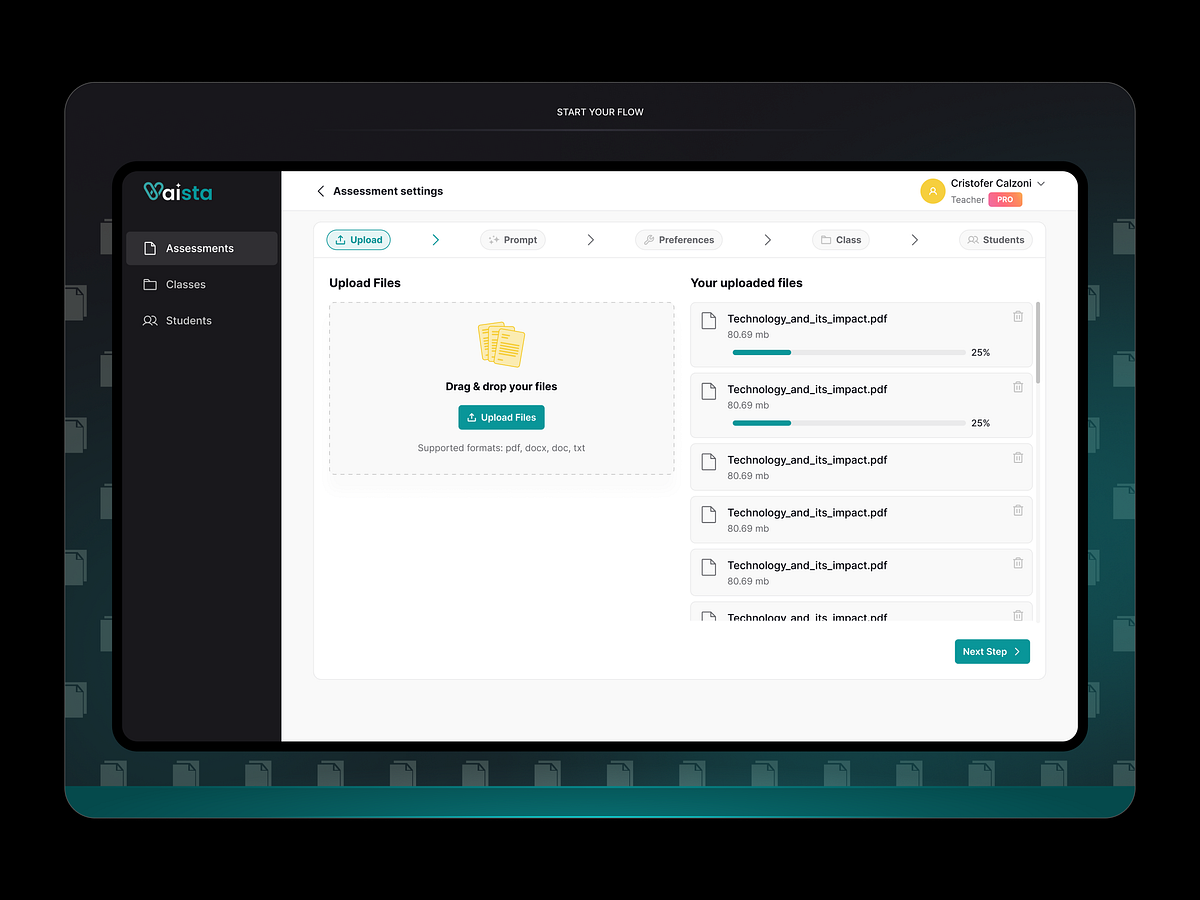Open the Cristofer Calzoni avatar icon
1200x900 pixels.
click(x=932, y=190)
